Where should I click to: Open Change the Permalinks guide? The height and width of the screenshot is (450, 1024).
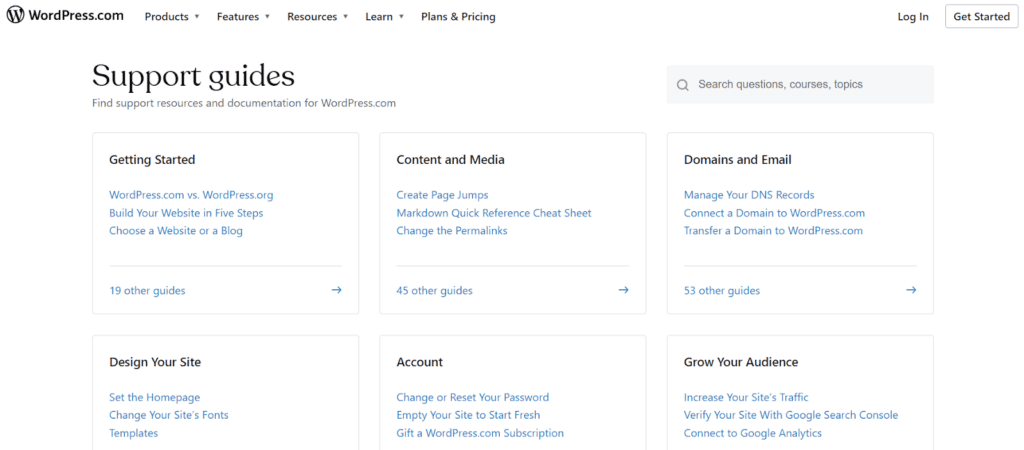pos(452,231)
